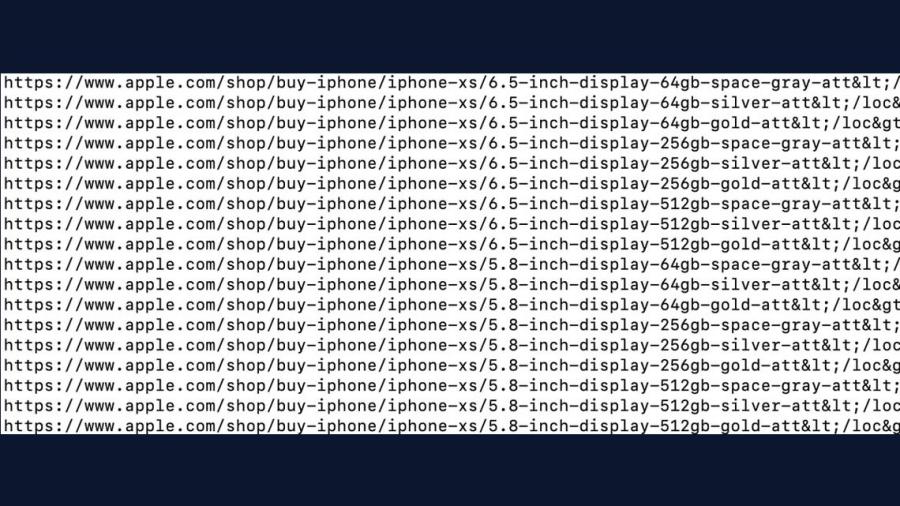Click the 6.5-inch 64gb space-gray URL
Viewport: 900px width, 506px height.
pyautogui.click(x=451, y=83)
